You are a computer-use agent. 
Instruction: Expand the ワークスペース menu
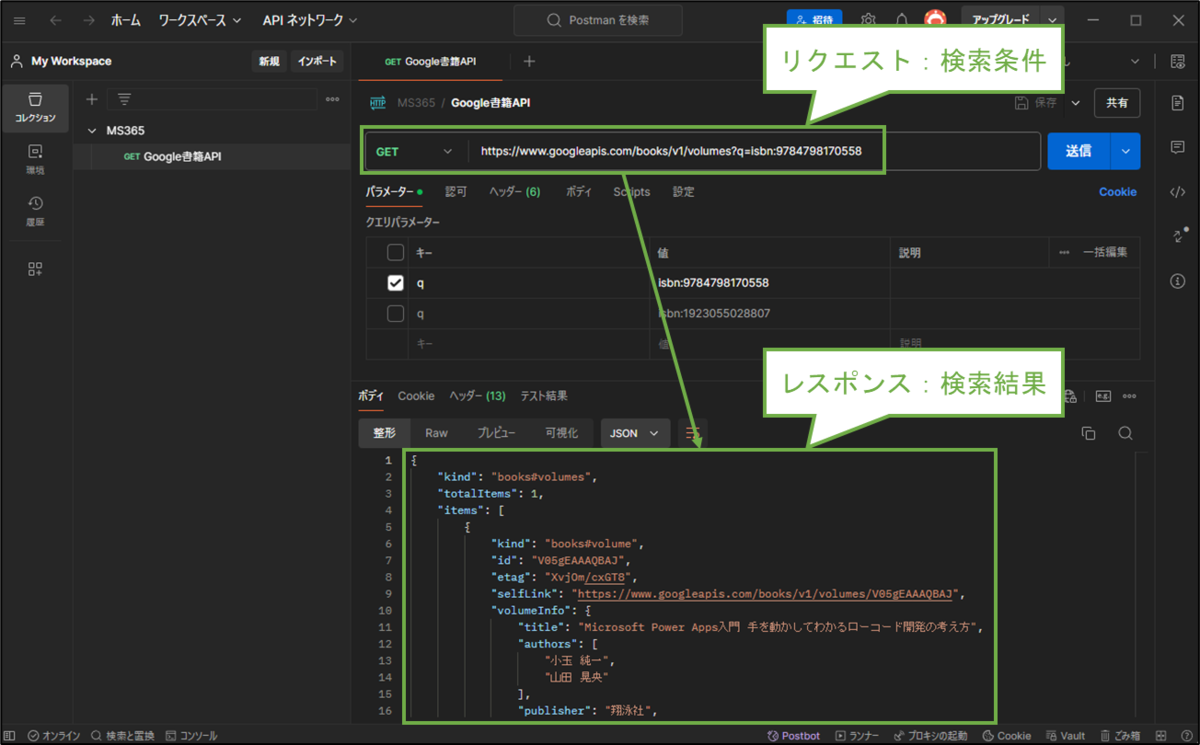(199, 20)
